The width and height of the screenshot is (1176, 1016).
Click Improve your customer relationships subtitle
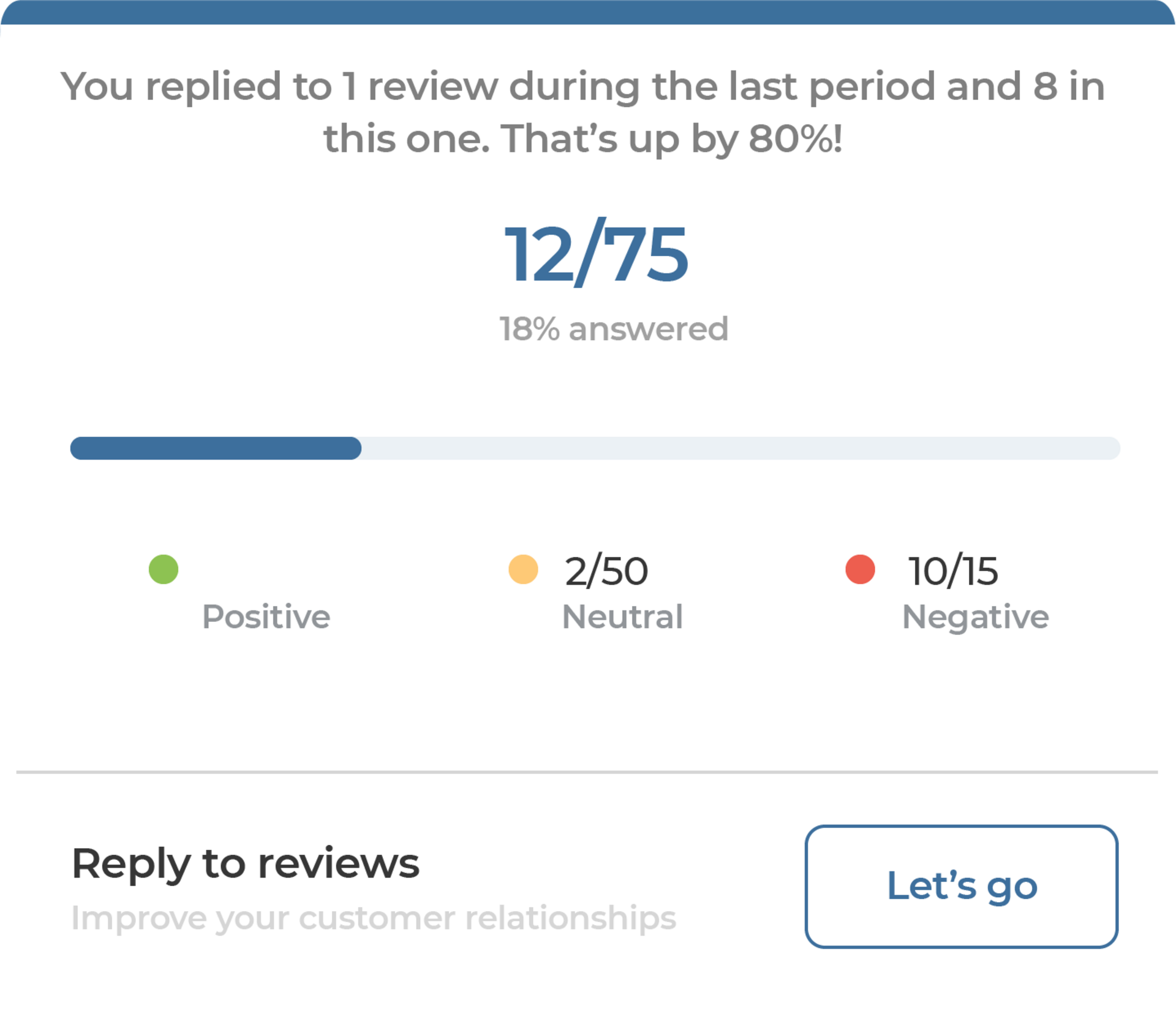374,918
